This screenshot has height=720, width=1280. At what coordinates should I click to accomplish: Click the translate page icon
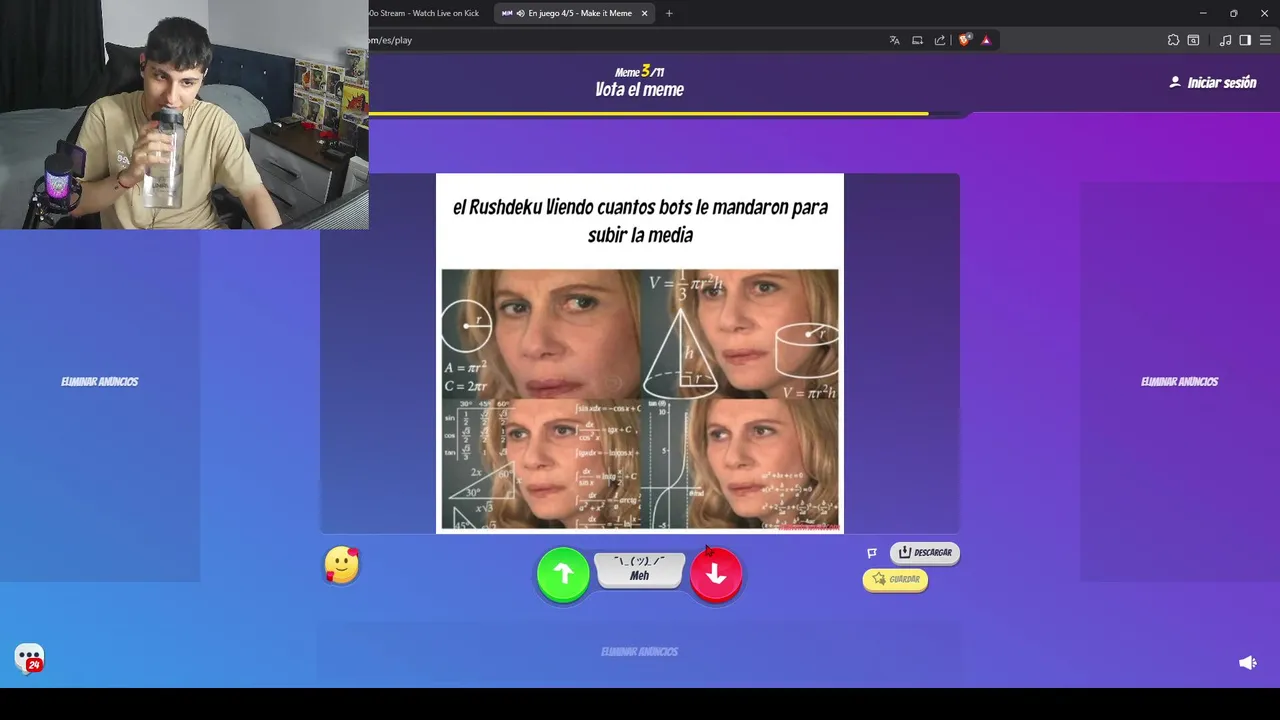coord(894,40)
